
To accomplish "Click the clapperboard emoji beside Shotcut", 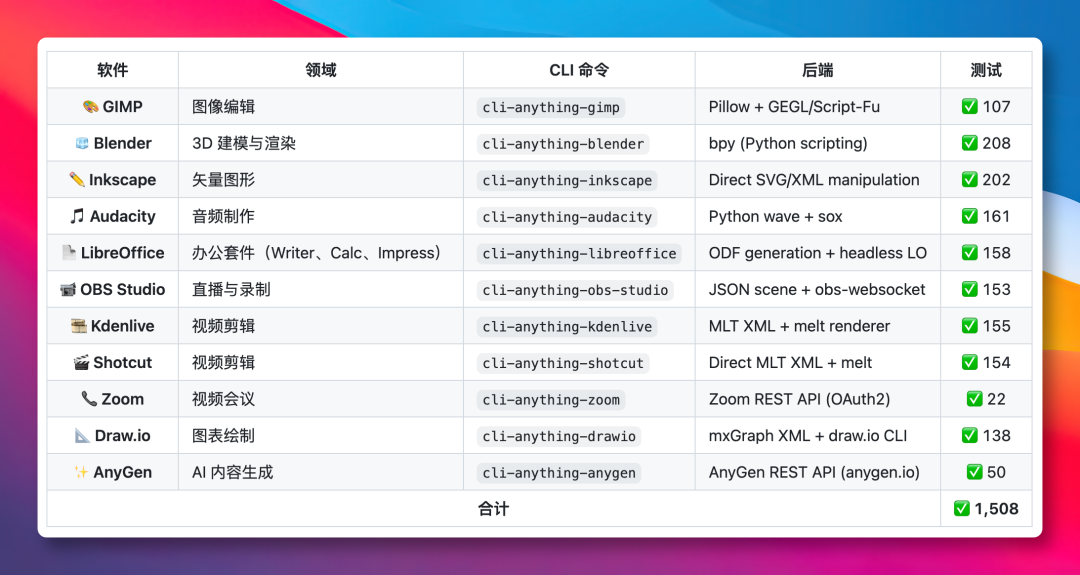I will [x=81, y=362].
